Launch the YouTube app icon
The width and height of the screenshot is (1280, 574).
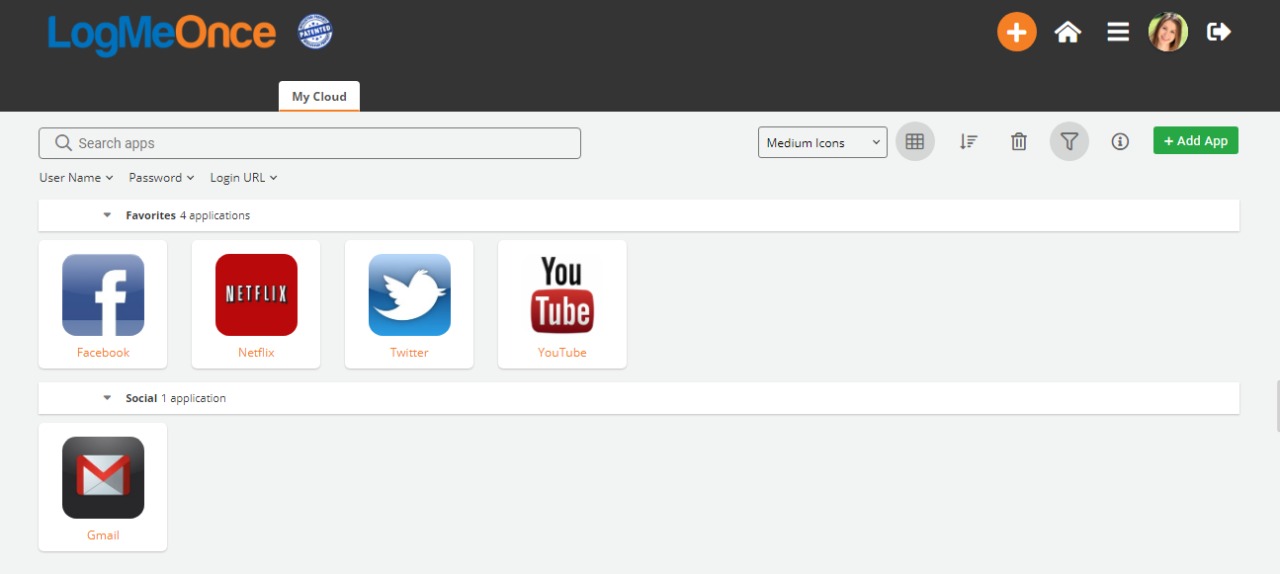[x=562, y=295]
